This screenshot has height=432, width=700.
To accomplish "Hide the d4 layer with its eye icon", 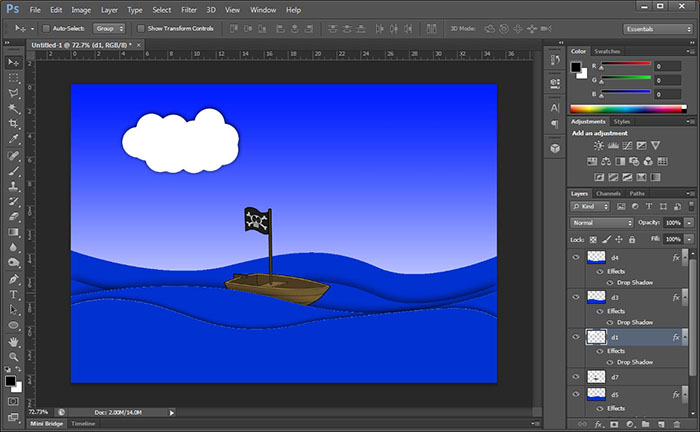I will [575, 257].
